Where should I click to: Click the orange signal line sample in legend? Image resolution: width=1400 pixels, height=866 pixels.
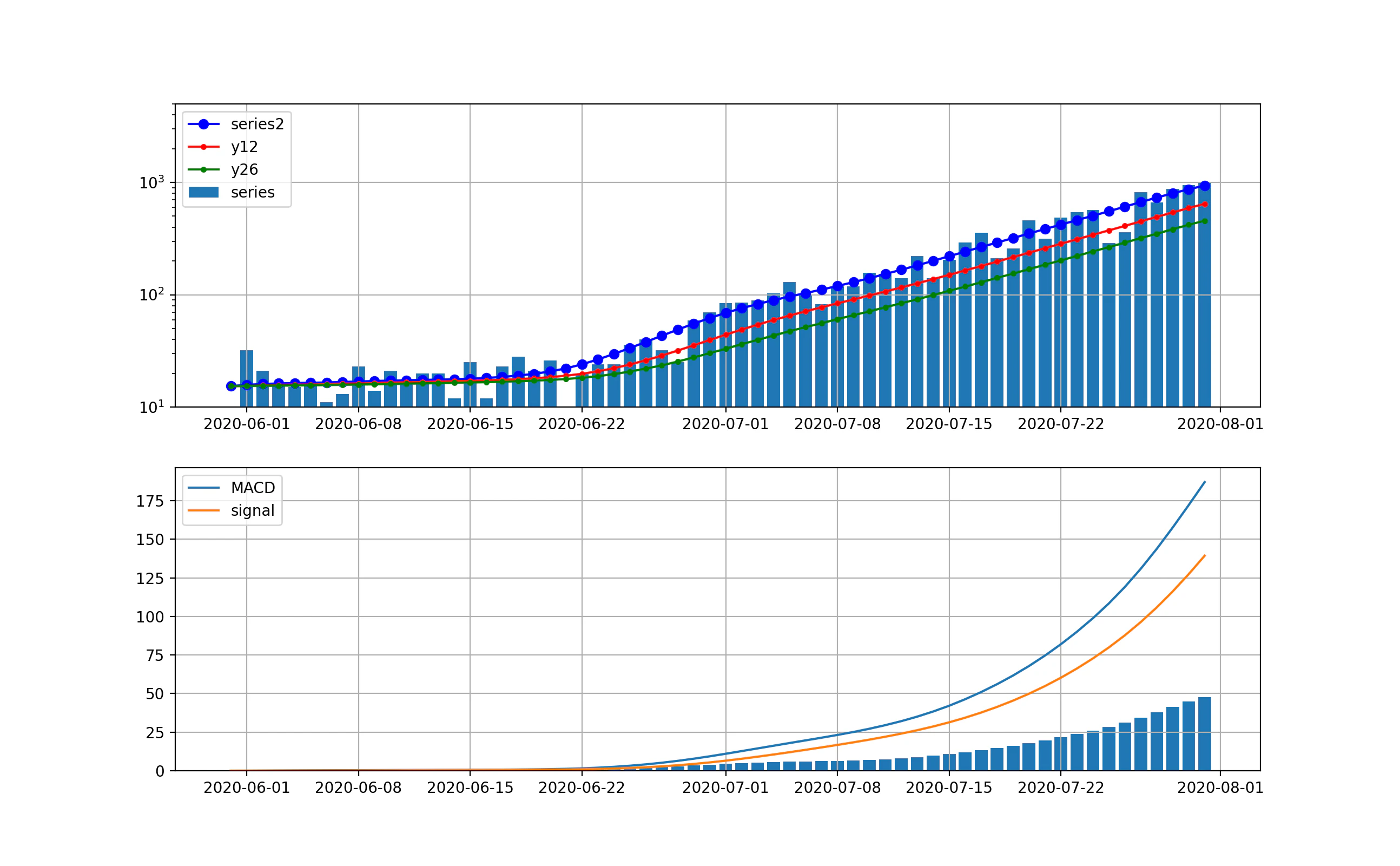203,510
